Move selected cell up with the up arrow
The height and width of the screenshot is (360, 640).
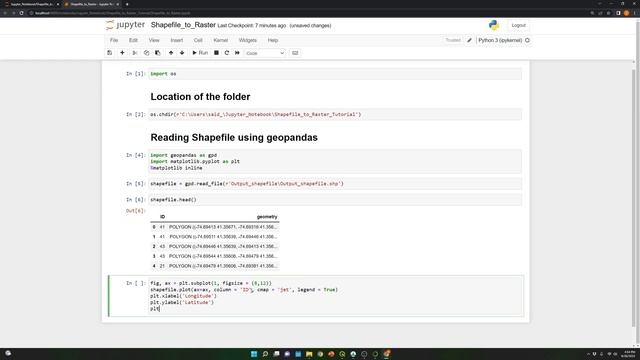pyautogui.click(x=171, y=53)
